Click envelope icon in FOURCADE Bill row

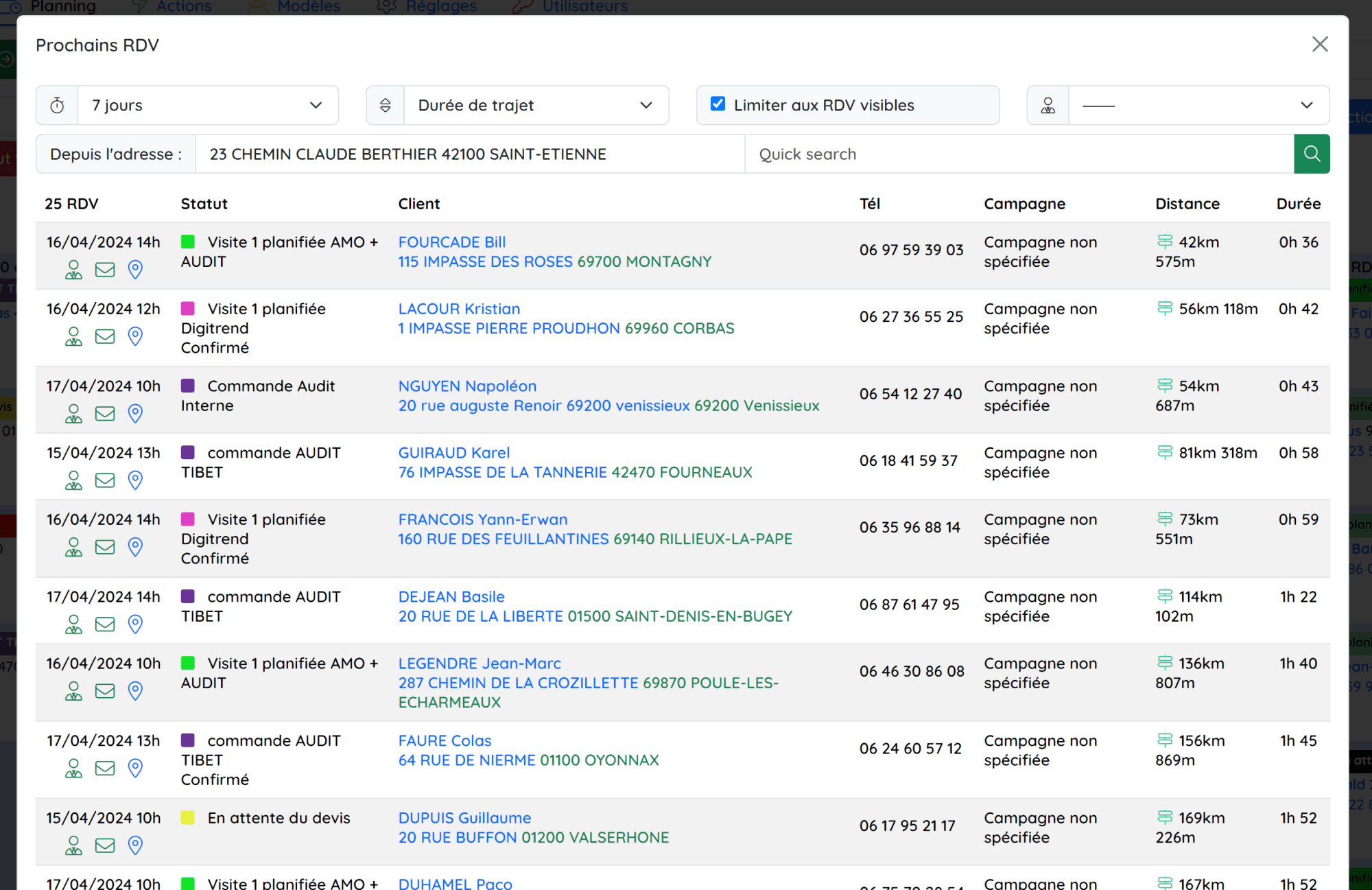(x=105, y=270)
